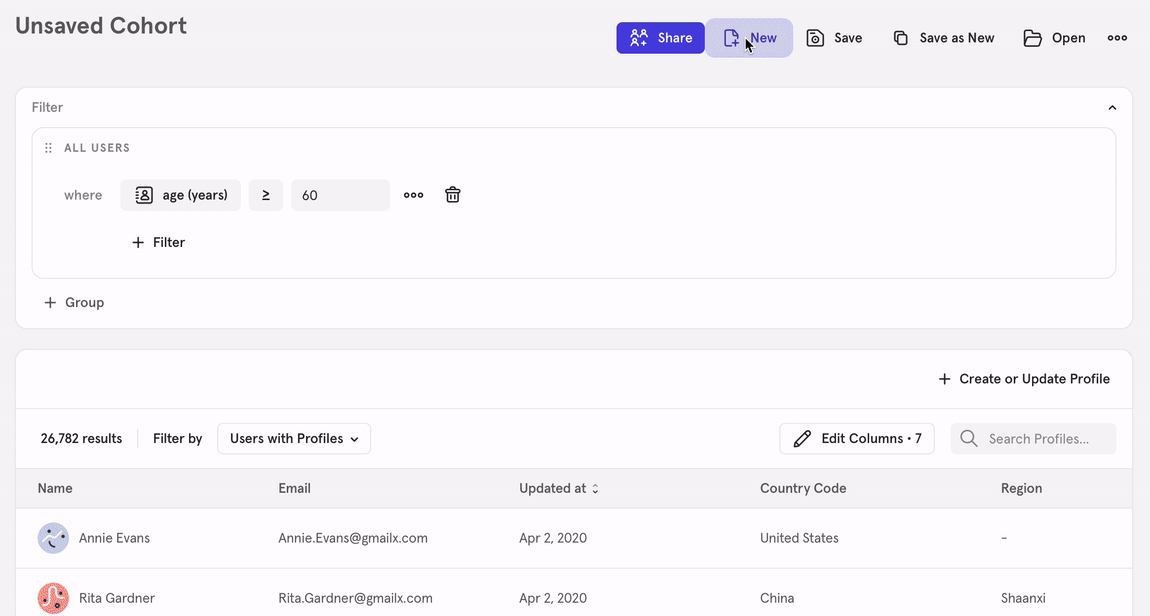Delete the age filter using the trash icon
The width and height of the screenshot is (1150, 616).
point(452,194)
